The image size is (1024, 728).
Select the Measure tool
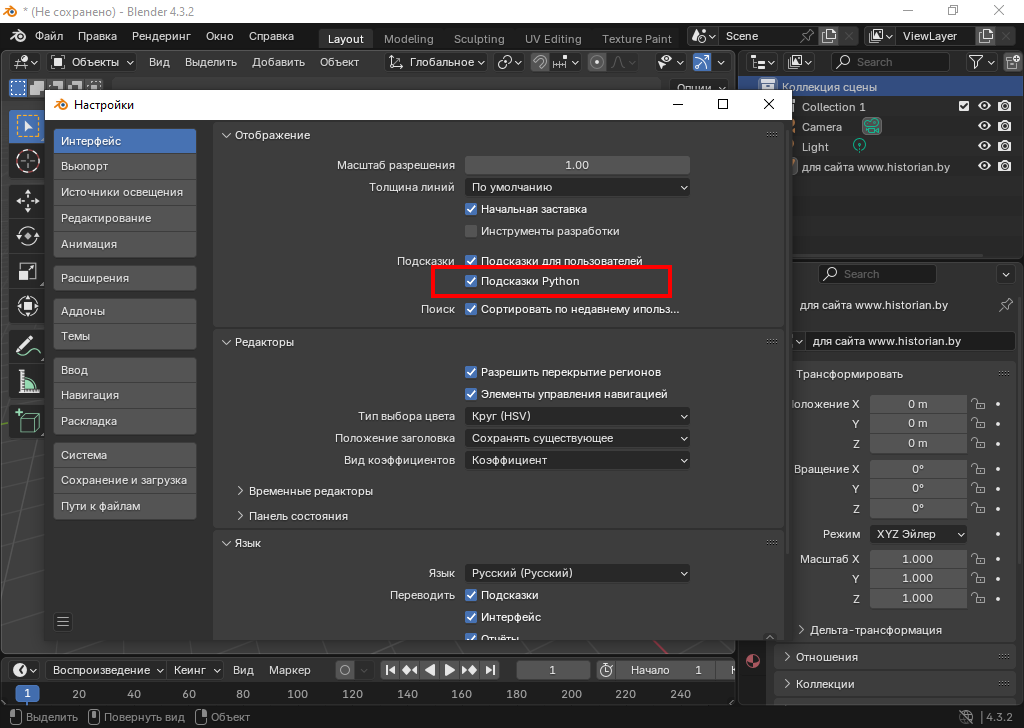tap(27, 382)
